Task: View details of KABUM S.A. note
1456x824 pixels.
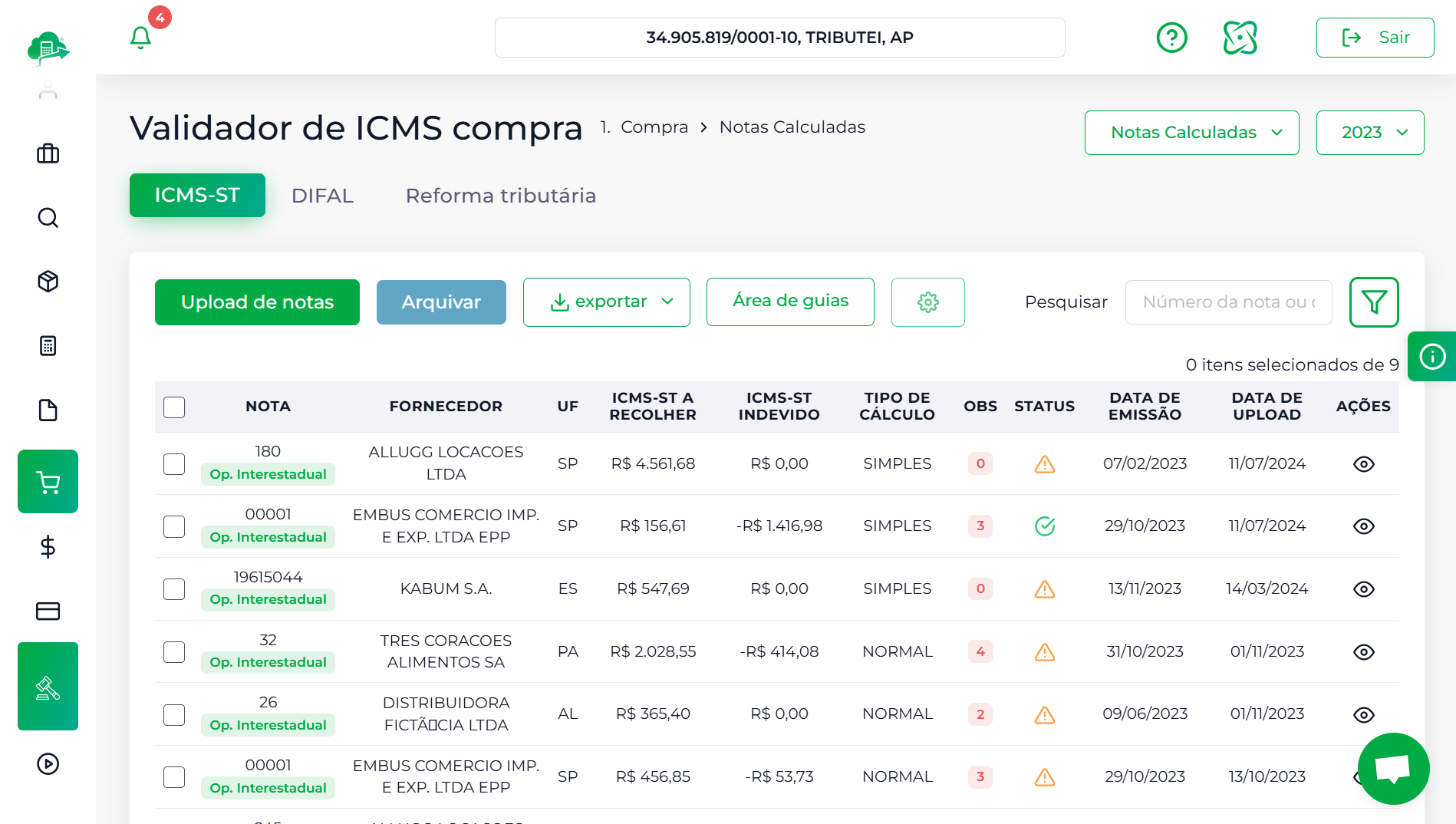Action: point(1363,589)
